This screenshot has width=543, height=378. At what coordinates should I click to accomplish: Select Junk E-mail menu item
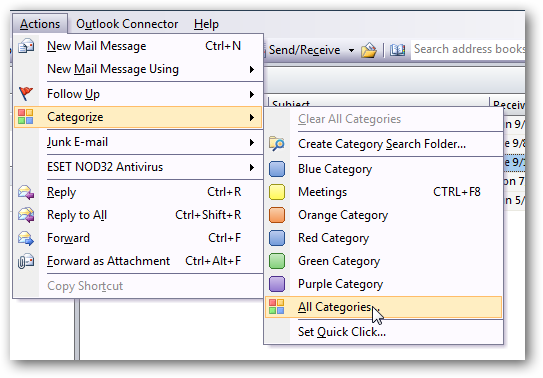[138, 142]
